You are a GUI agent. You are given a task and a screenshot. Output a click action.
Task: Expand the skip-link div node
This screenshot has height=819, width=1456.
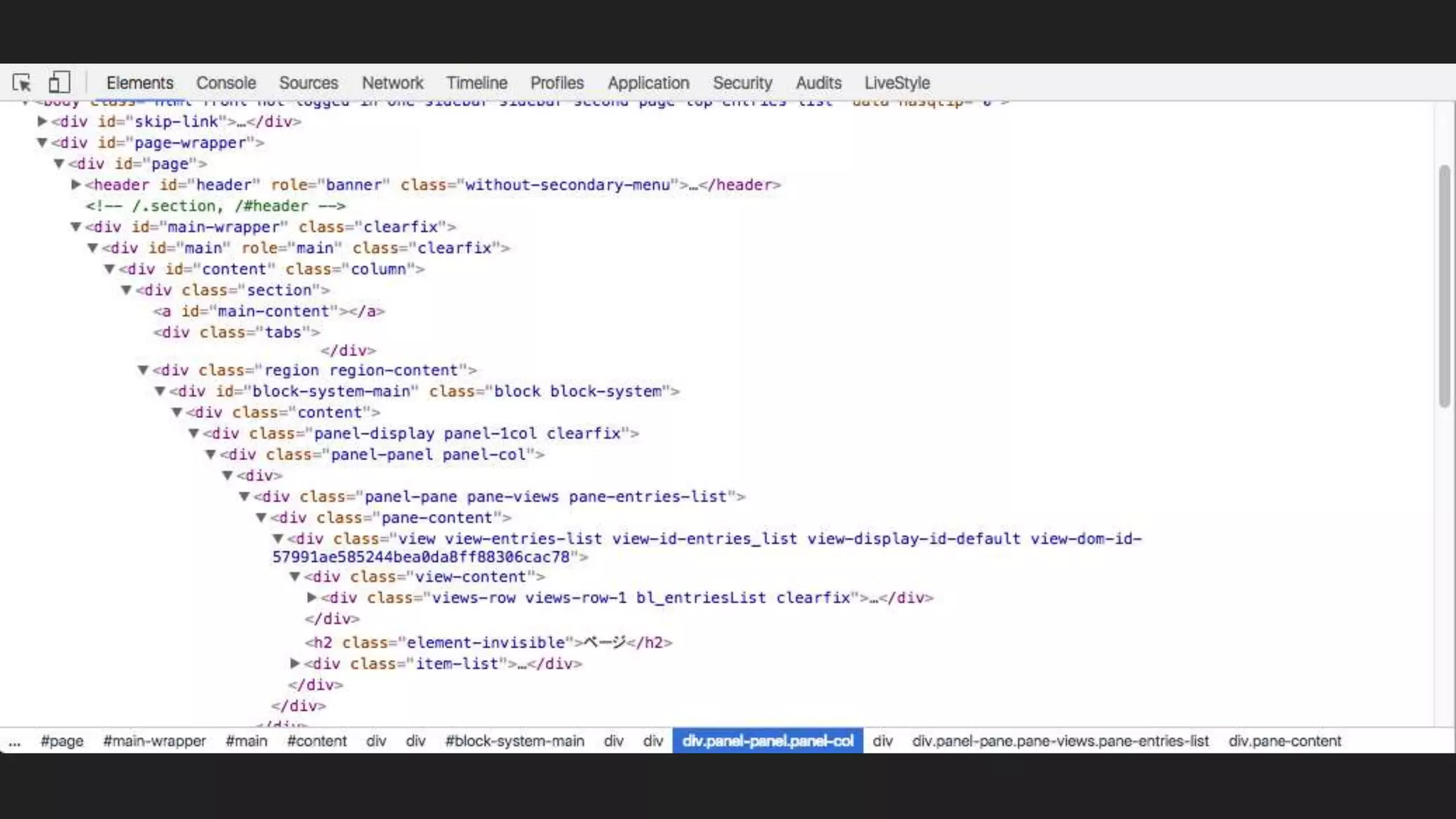click(42, 122)
